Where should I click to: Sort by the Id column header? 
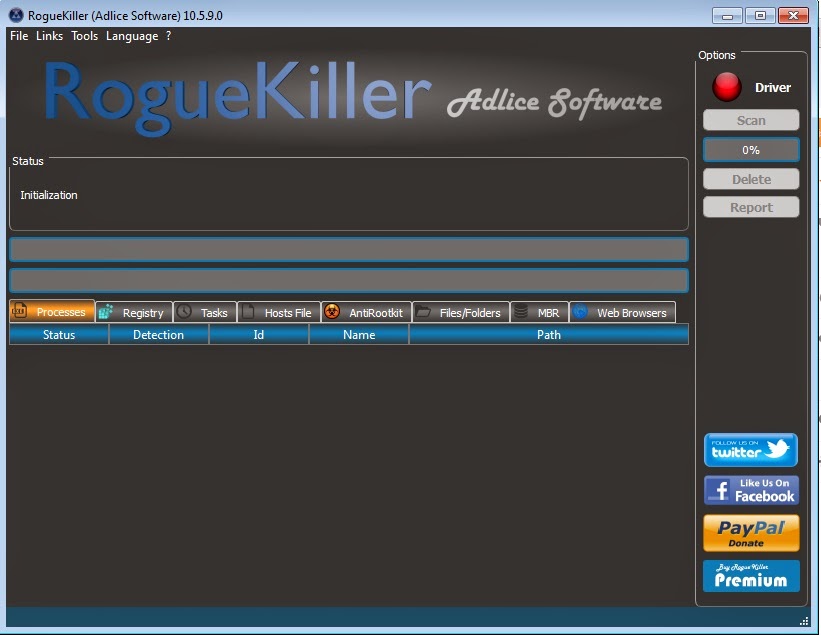coord(259,335)
